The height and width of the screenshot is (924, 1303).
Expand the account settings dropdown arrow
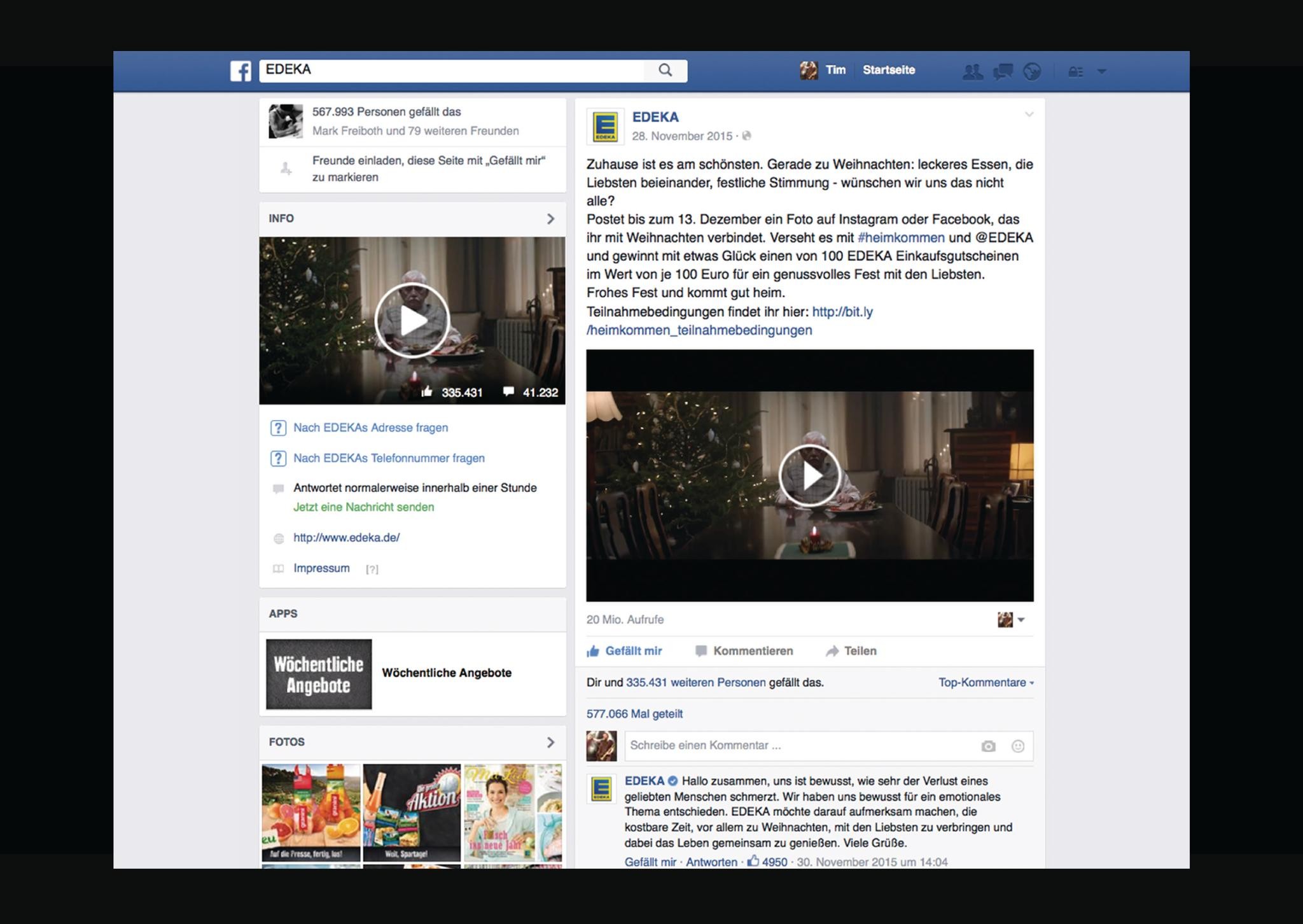coord(1102,71)
